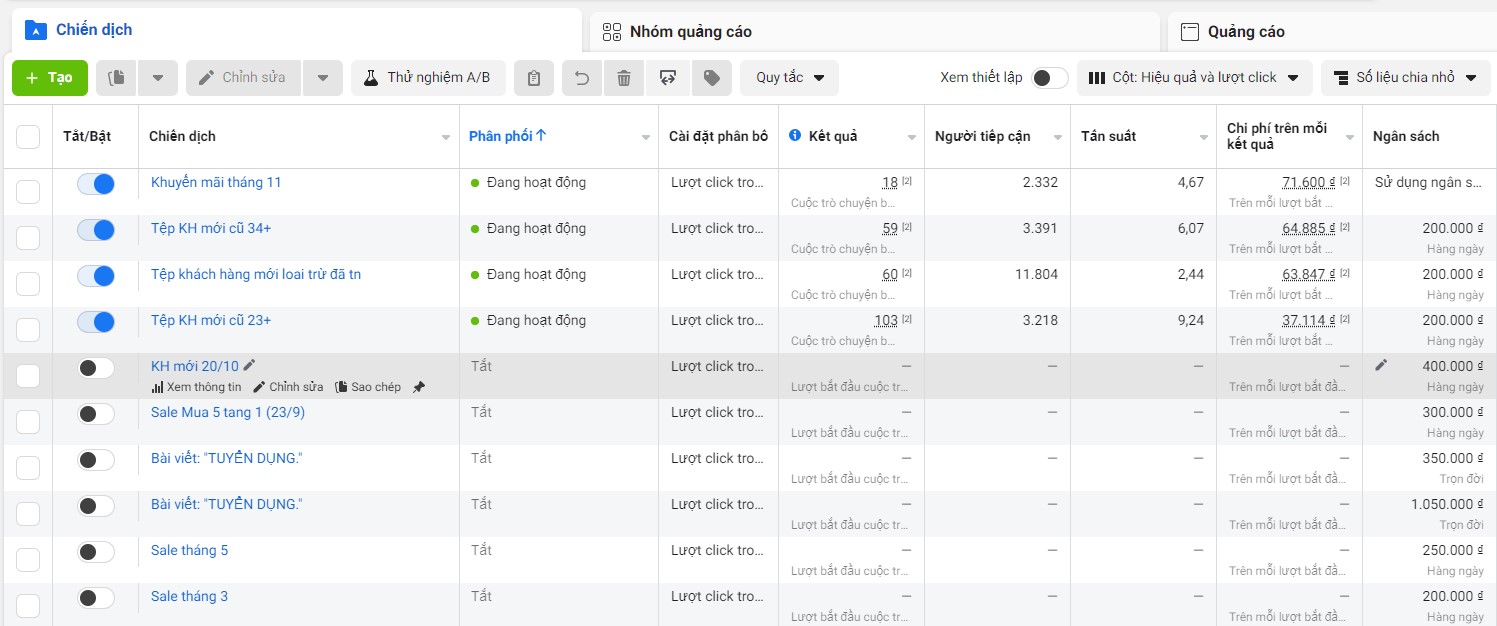Click the trash icon to delete selection
The height and width of the screenshot is (626, 1497).
pyautogui.click(x=624, y=77)
